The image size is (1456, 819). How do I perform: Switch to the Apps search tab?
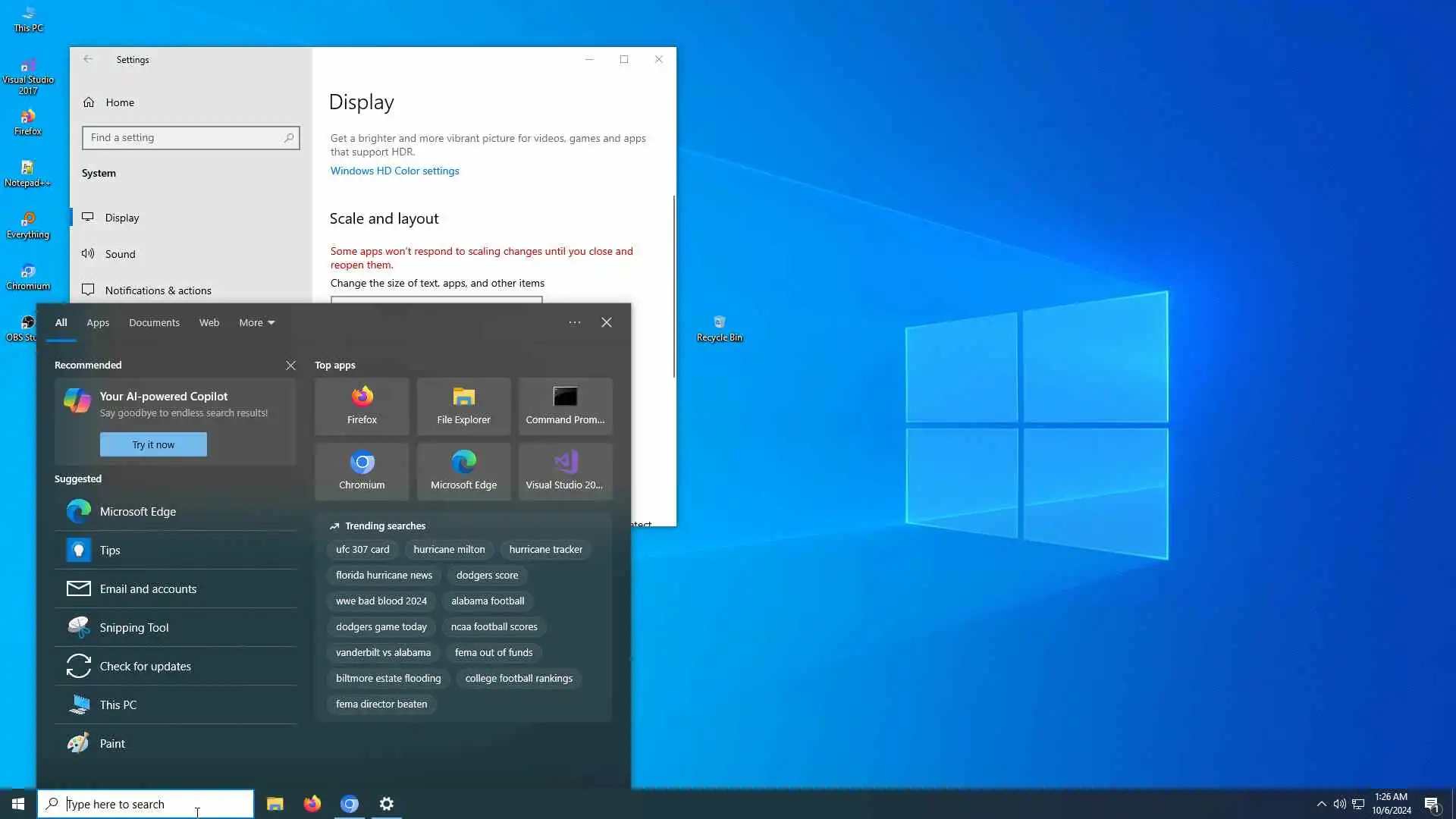coord(98,322)
